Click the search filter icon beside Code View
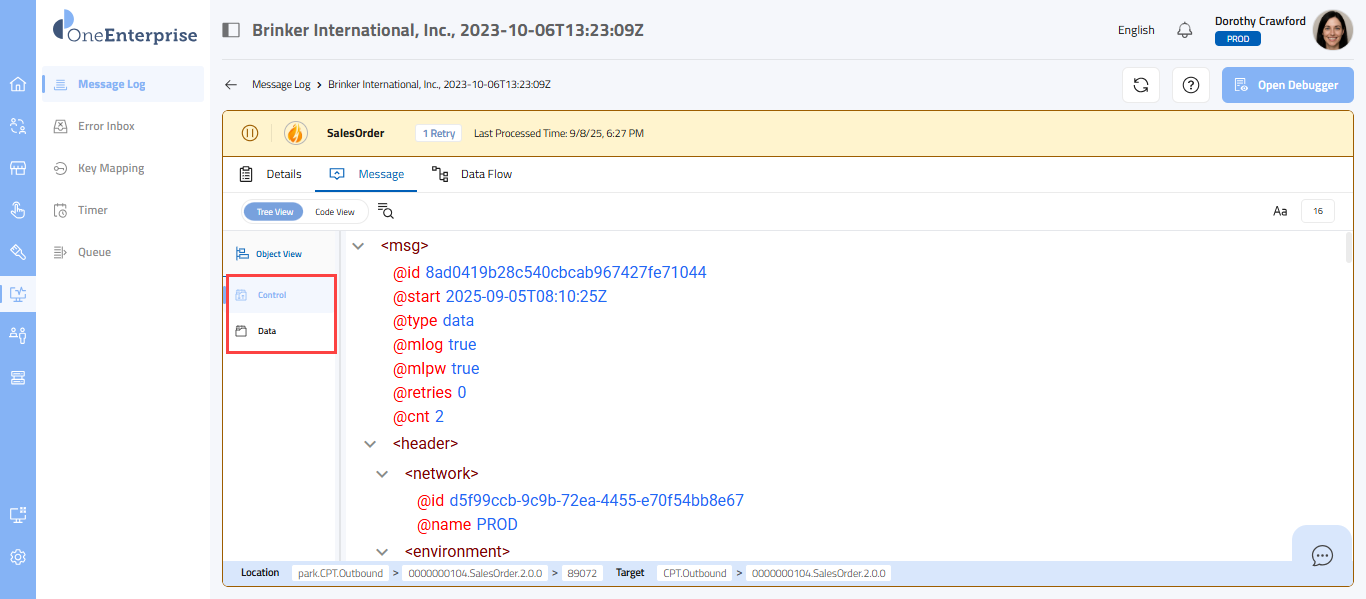This screenshot has width=1366, height=599. tap(386, 211)
